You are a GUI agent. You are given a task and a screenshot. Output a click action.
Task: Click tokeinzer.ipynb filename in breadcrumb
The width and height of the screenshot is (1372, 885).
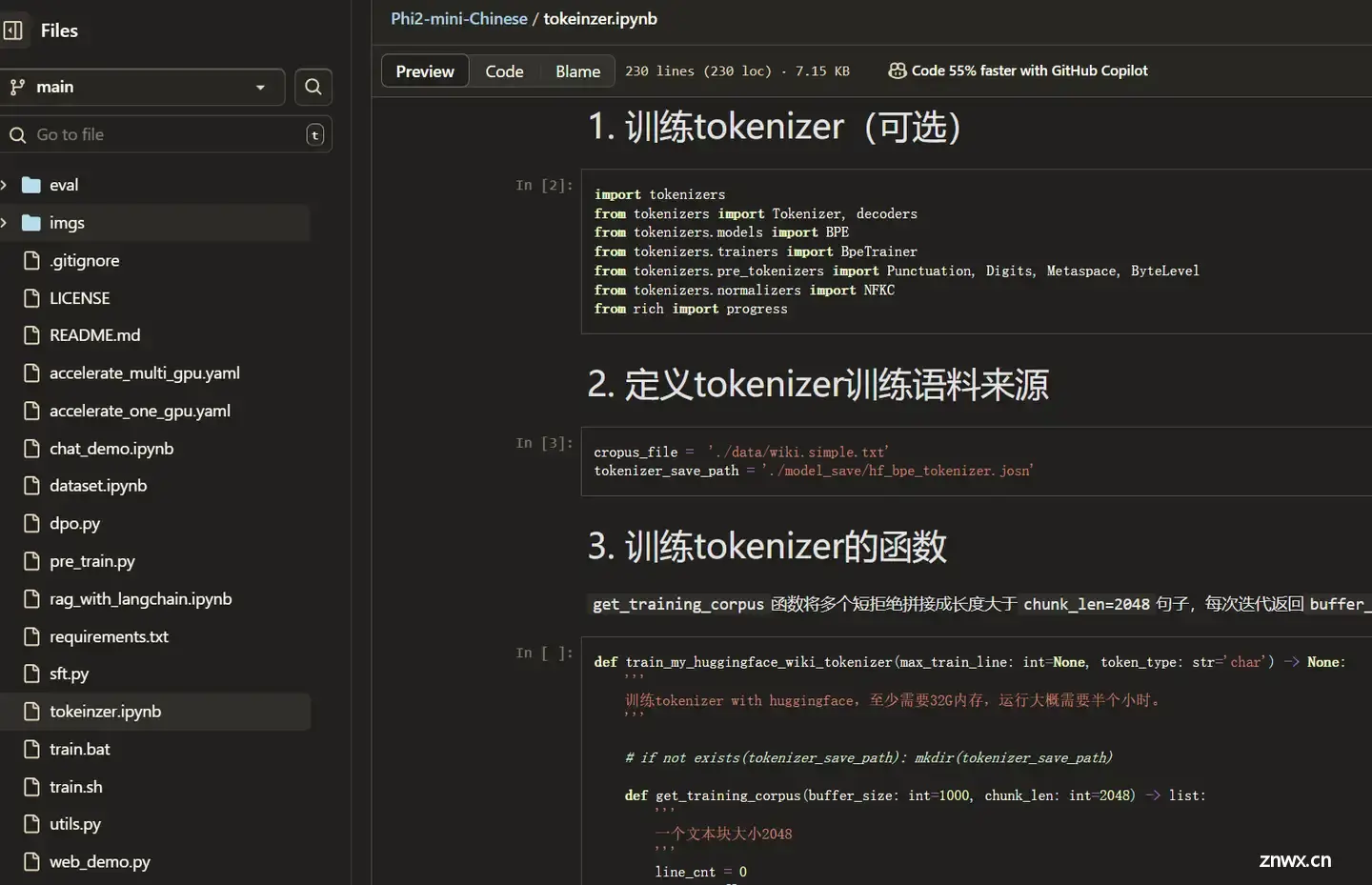click(x=600, y=19)
